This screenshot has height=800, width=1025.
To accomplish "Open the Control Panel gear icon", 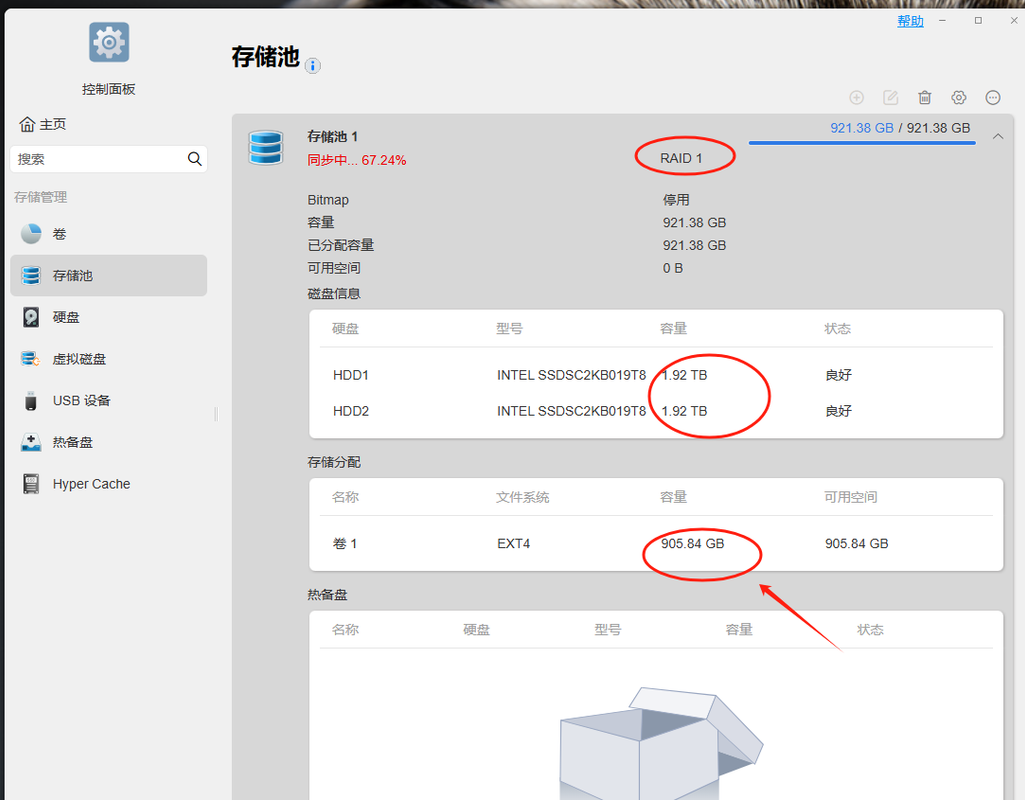I will [109, 42].
